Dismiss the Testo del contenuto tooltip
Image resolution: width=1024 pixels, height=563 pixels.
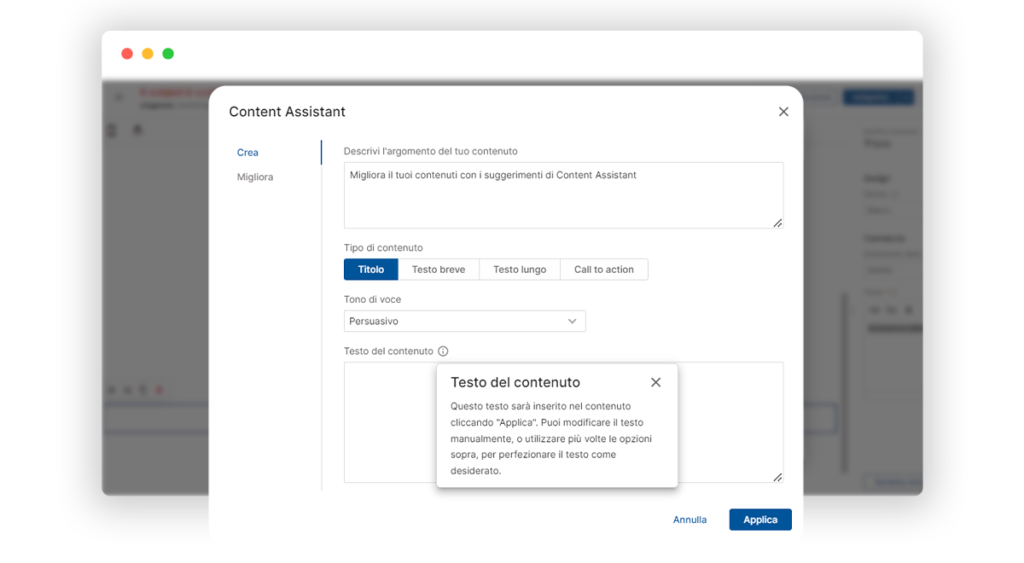point(655,382)
